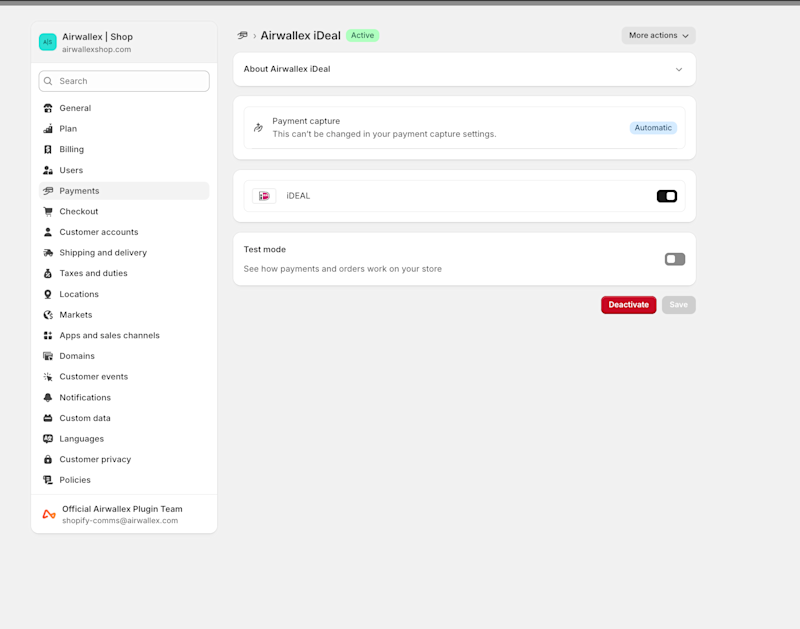Image resolution: width=800 pixels, height=629 pixels.
Task: Open Shipping and delivery settings
Action: point(124,253)
